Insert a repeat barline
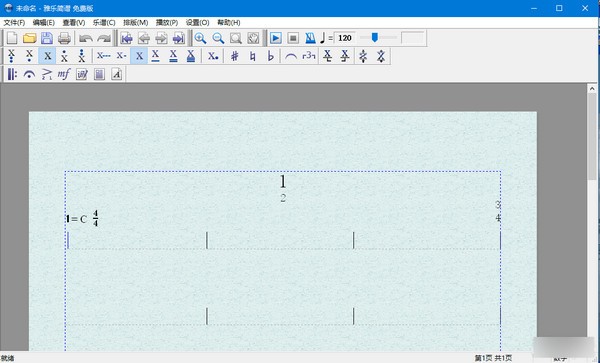600x363 pixels. point(12,74)
